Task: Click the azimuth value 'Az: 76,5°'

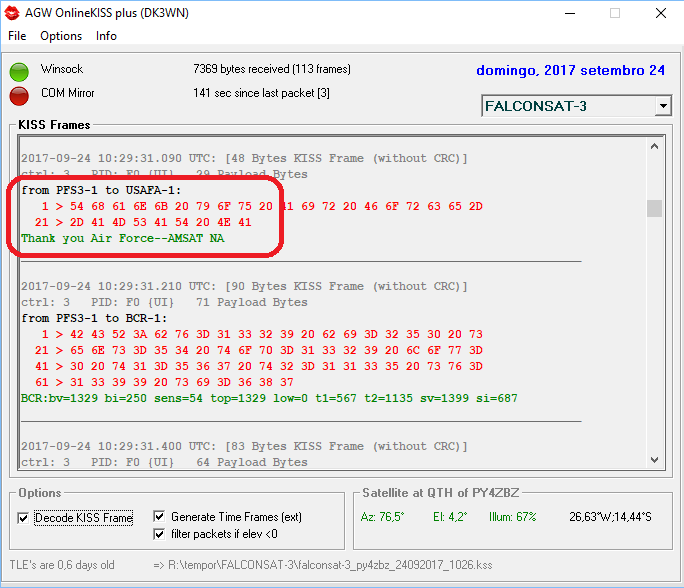Action: tap(383, 517)
